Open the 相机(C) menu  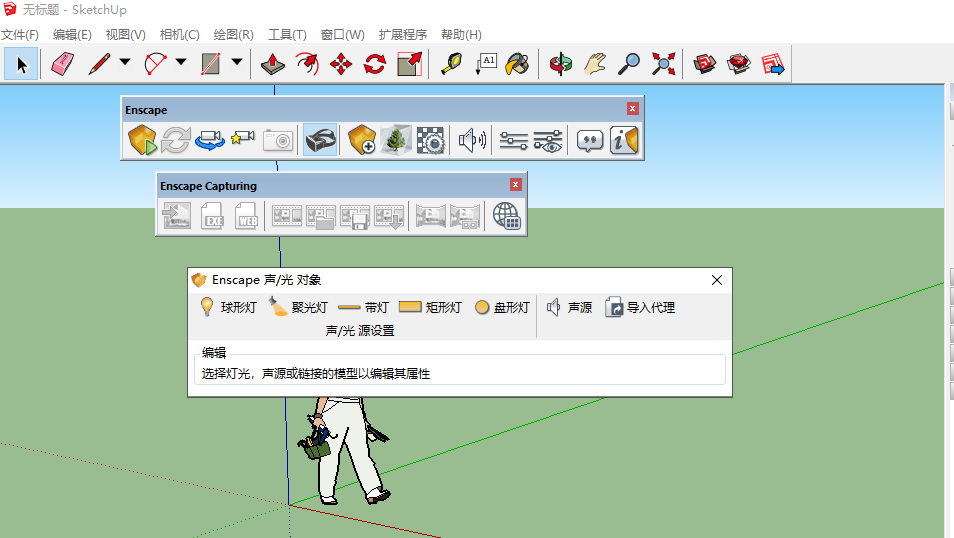pos(179,35)
